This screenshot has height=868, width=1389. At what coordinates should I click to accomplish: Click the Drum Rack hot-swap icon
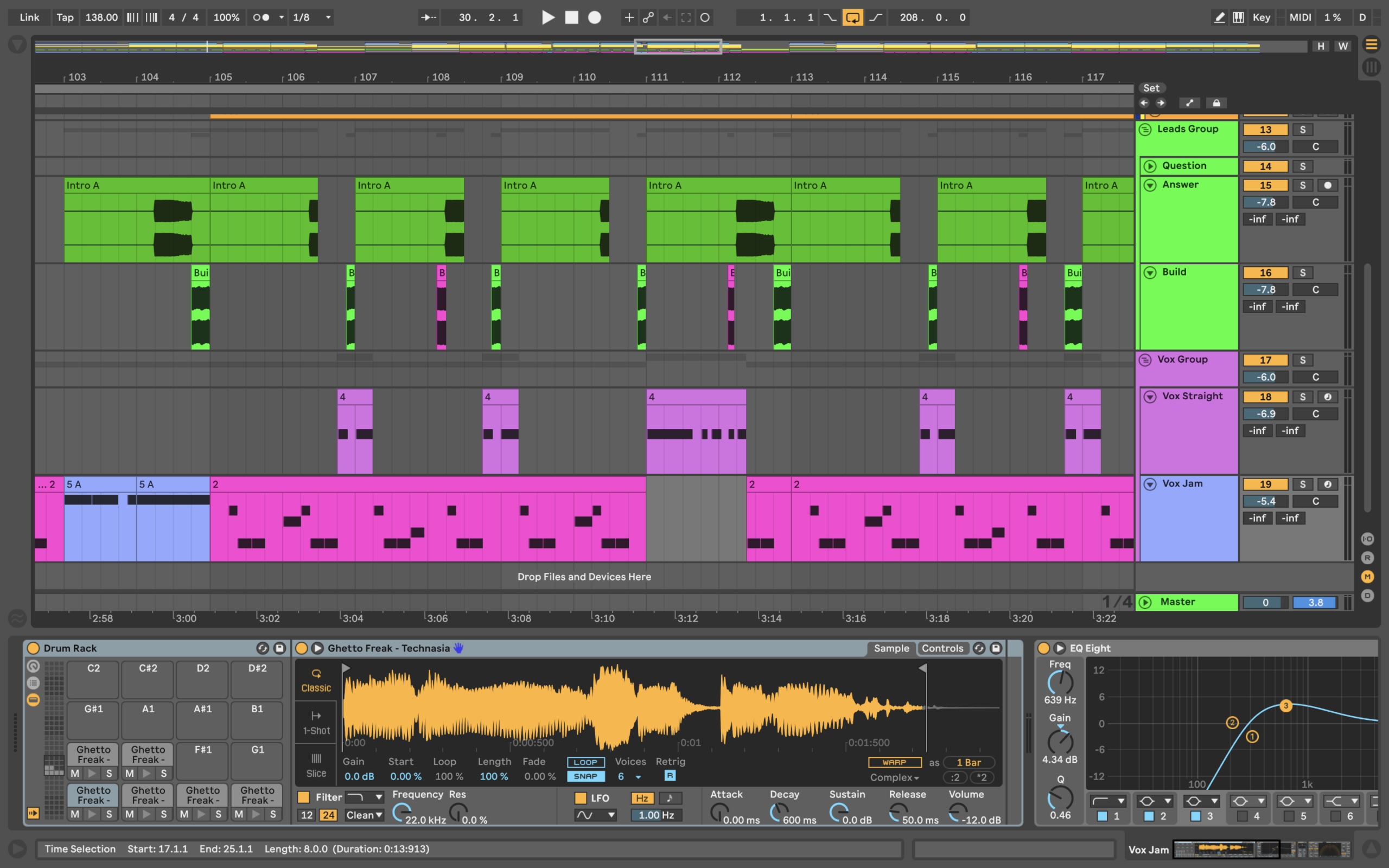click(262, 648)
